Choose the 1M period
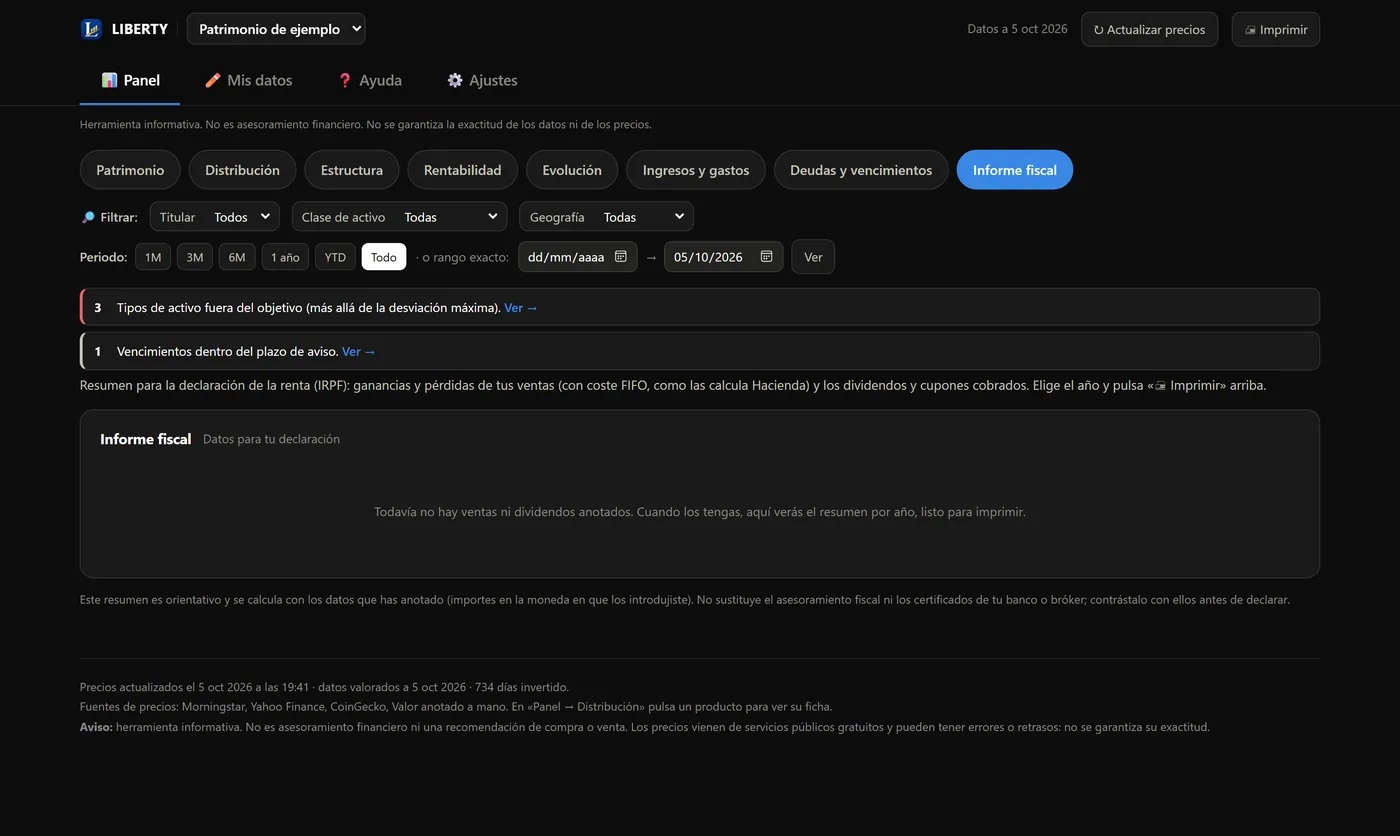1400x836 pixels. [x=153, y=257]
